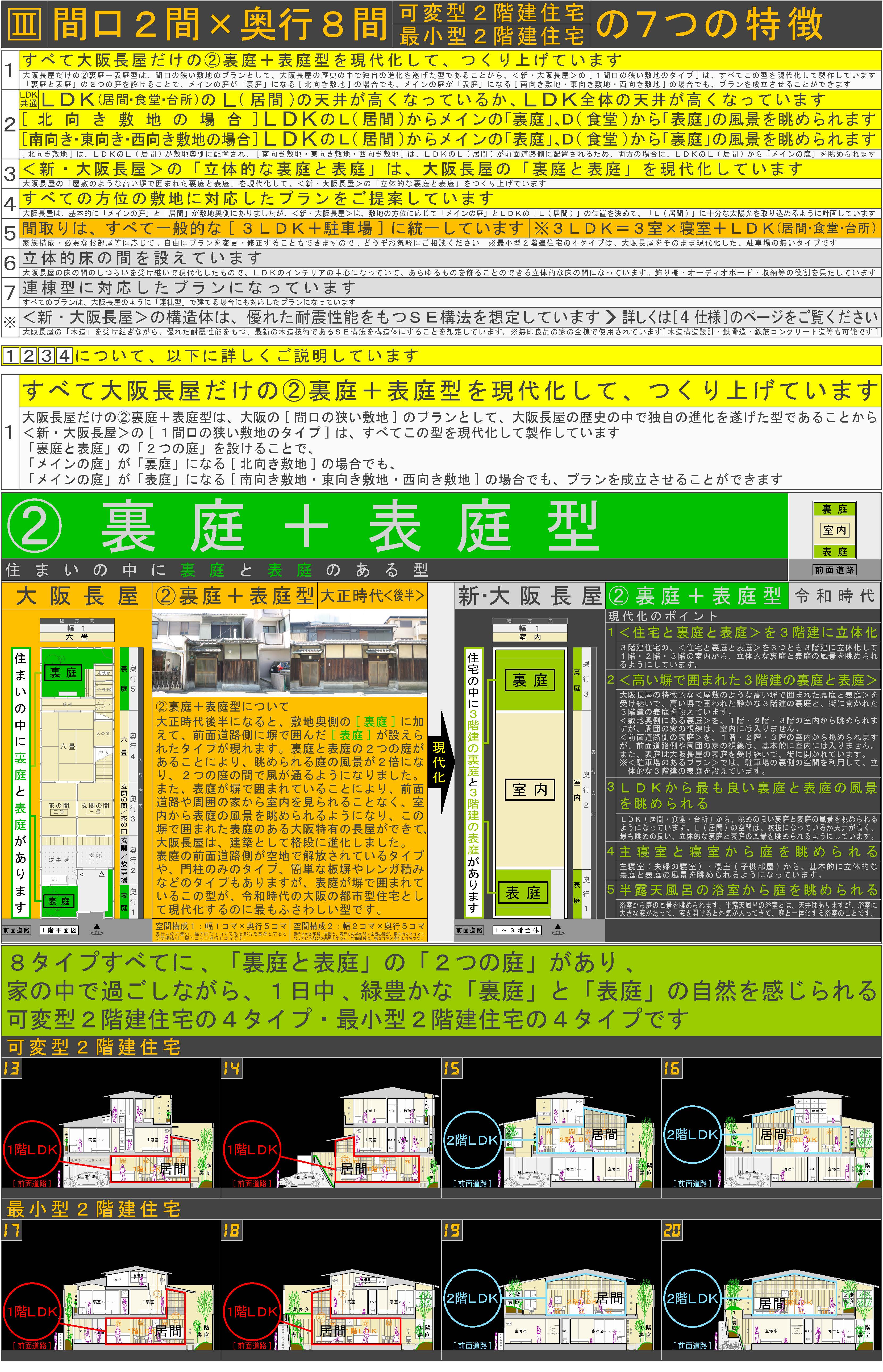
Task: Click feature 7 heading 連棟型に対応したプラン
Action: pos(189,287)
